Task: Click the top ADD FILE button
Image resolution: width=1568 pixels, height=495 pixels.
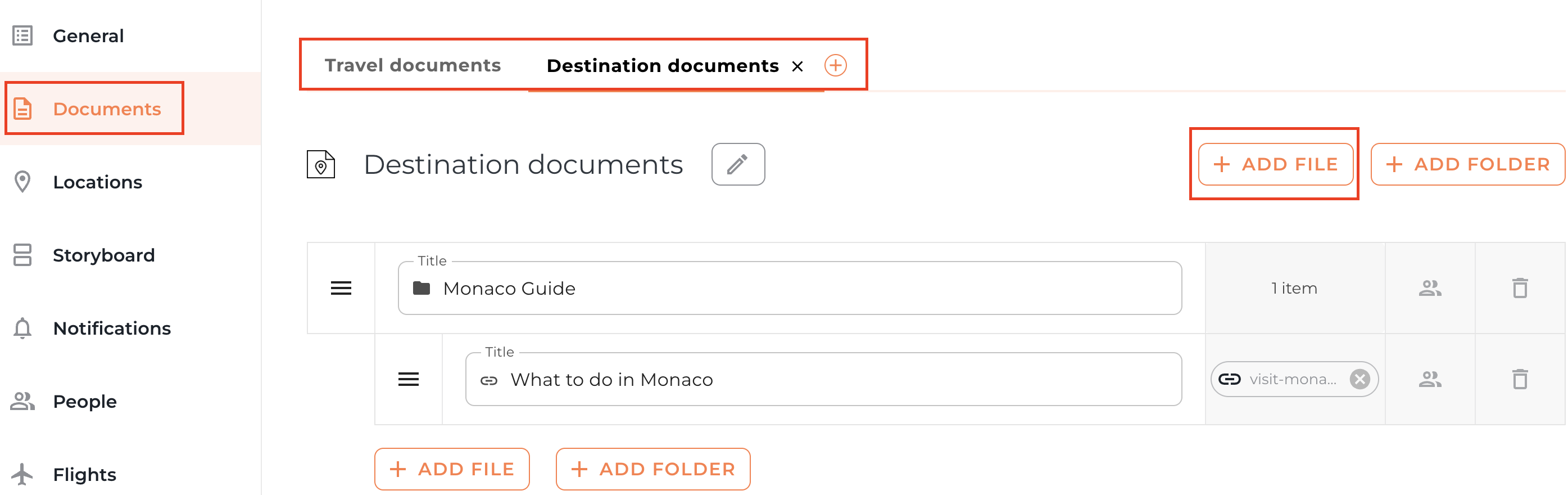Action: click(1275, 164)
